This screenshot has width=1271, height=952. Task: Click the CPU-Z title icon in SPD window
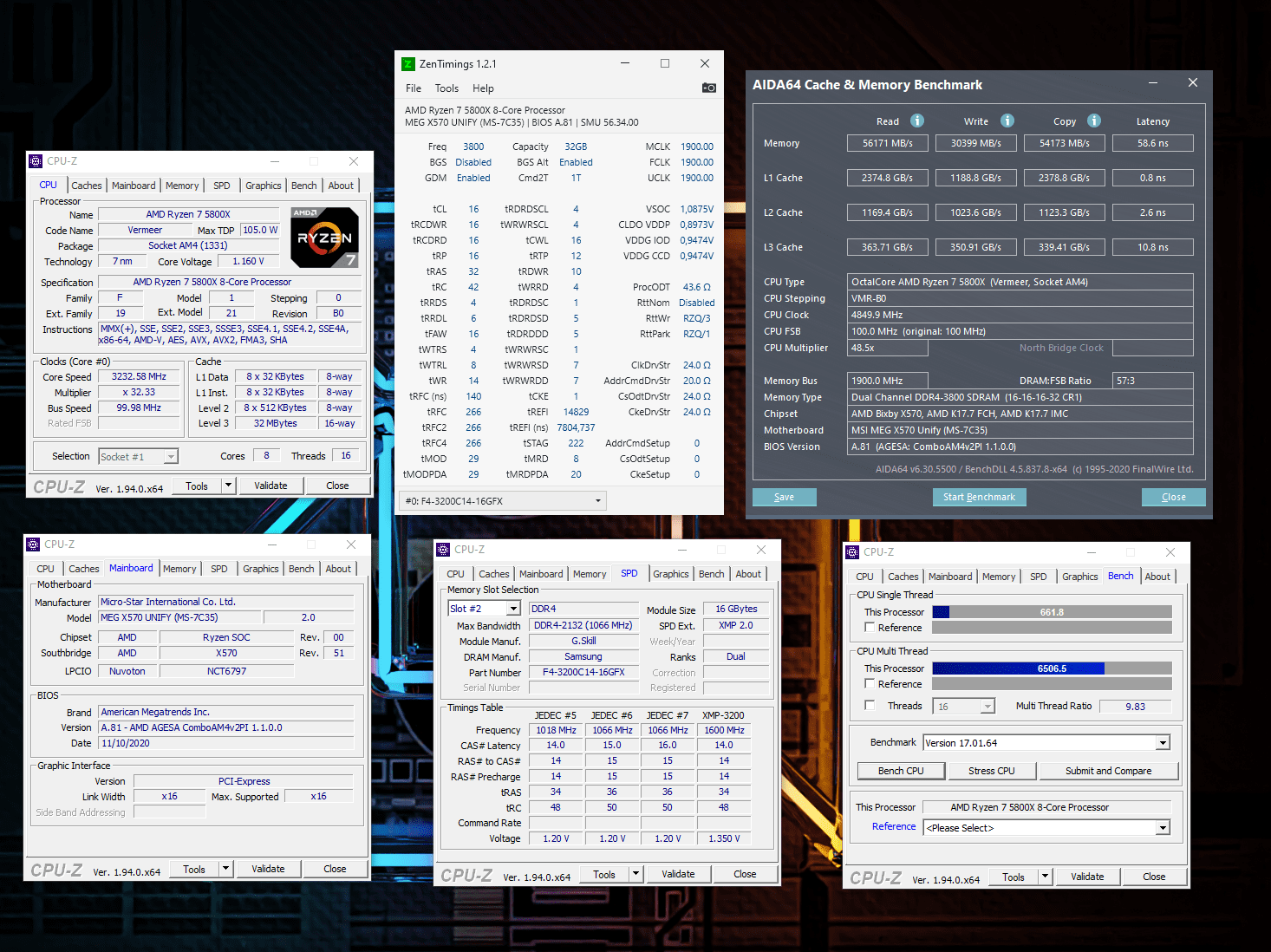coord(443,550)
